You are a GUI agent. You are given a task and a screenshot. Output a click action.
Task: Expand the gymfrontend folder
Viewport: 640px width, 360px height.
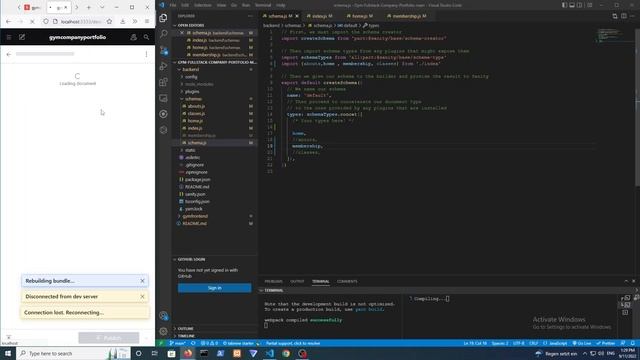pyautogui.click(x=195, y=216)
